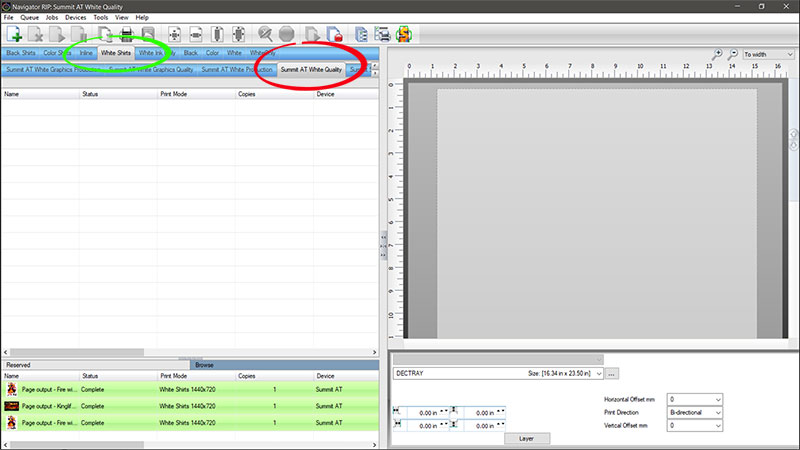The width and height of the screenshot is (800, 450).
Task: Click the Print Mode column header in top list
Action: 196,94
